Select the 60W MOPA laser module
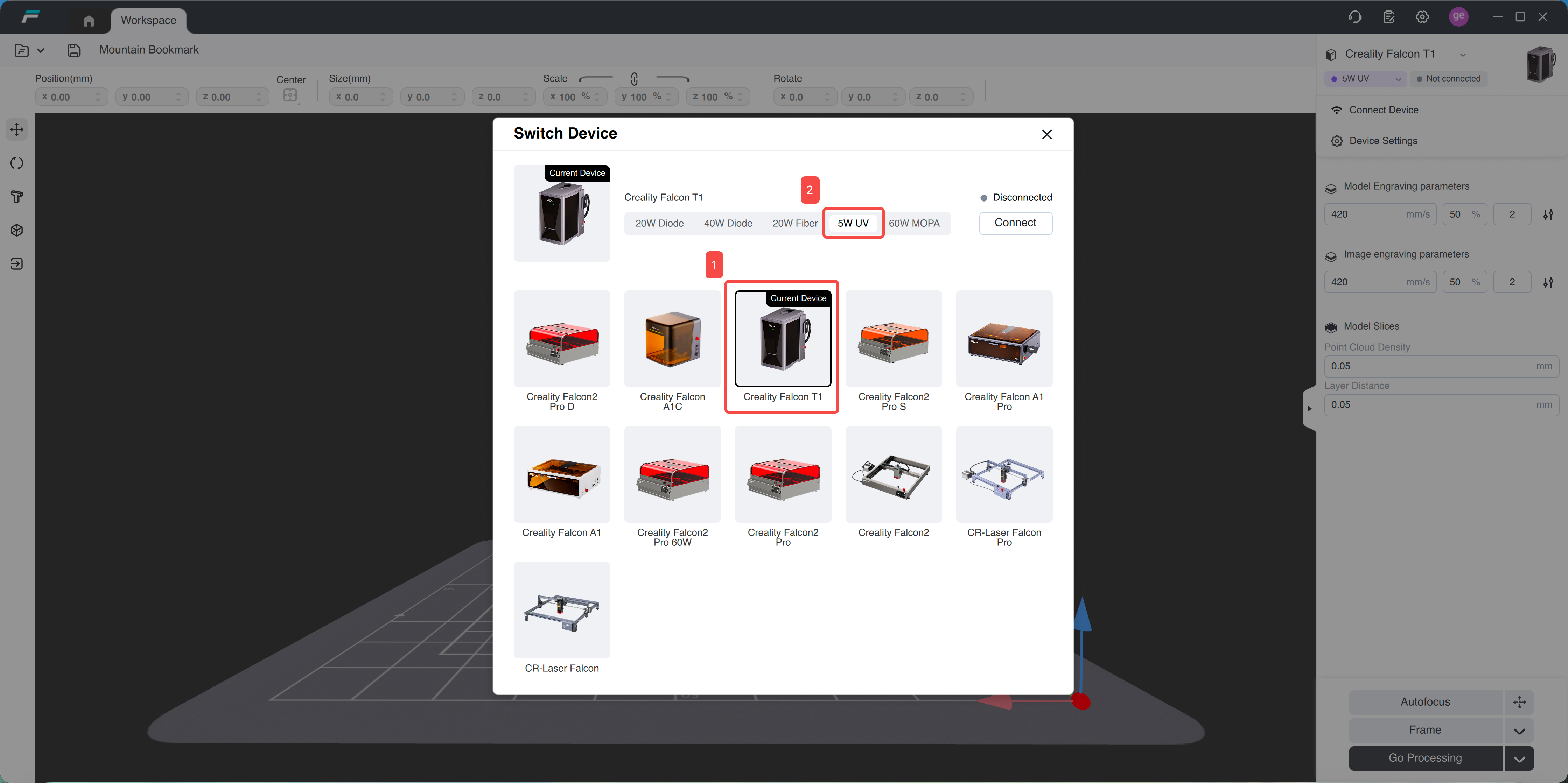The image size is (1568, 783). point(914,223)
